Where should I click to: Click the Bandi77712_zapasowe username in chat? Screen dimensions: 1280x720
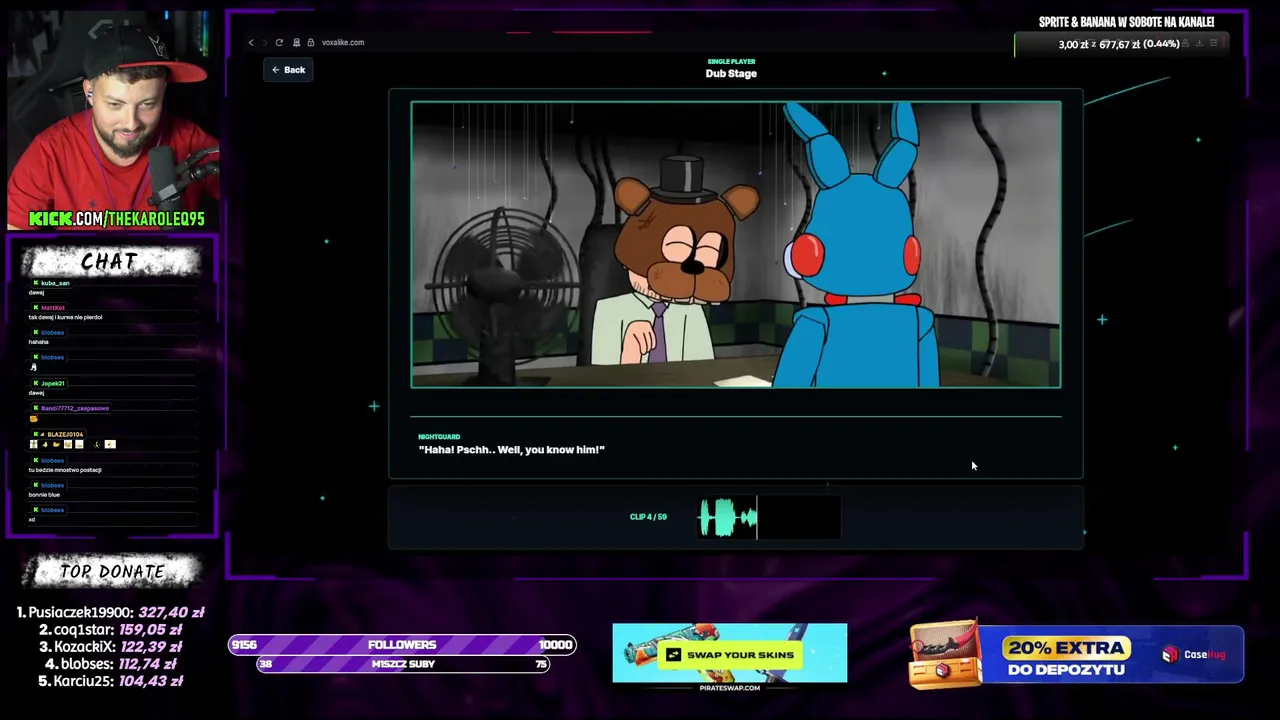75,408
